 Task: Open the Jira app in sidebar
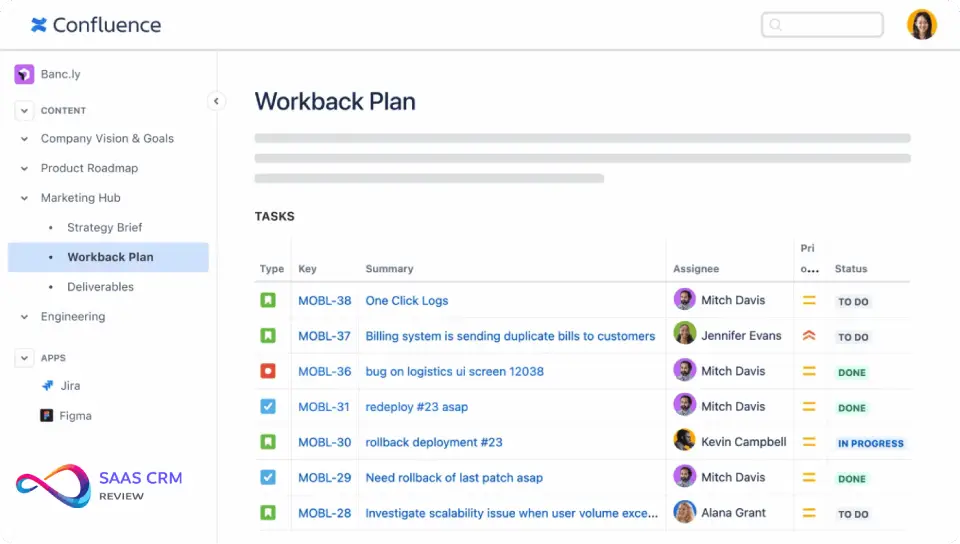point(47,386)
